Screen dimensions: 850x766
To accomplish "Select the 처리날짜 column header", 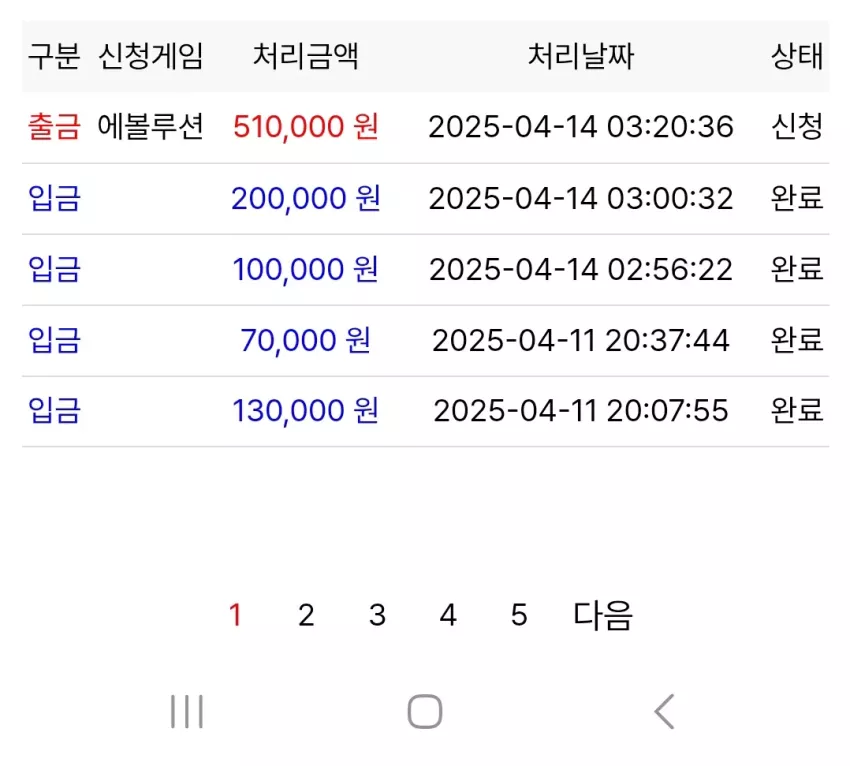I will click(581, 56).
